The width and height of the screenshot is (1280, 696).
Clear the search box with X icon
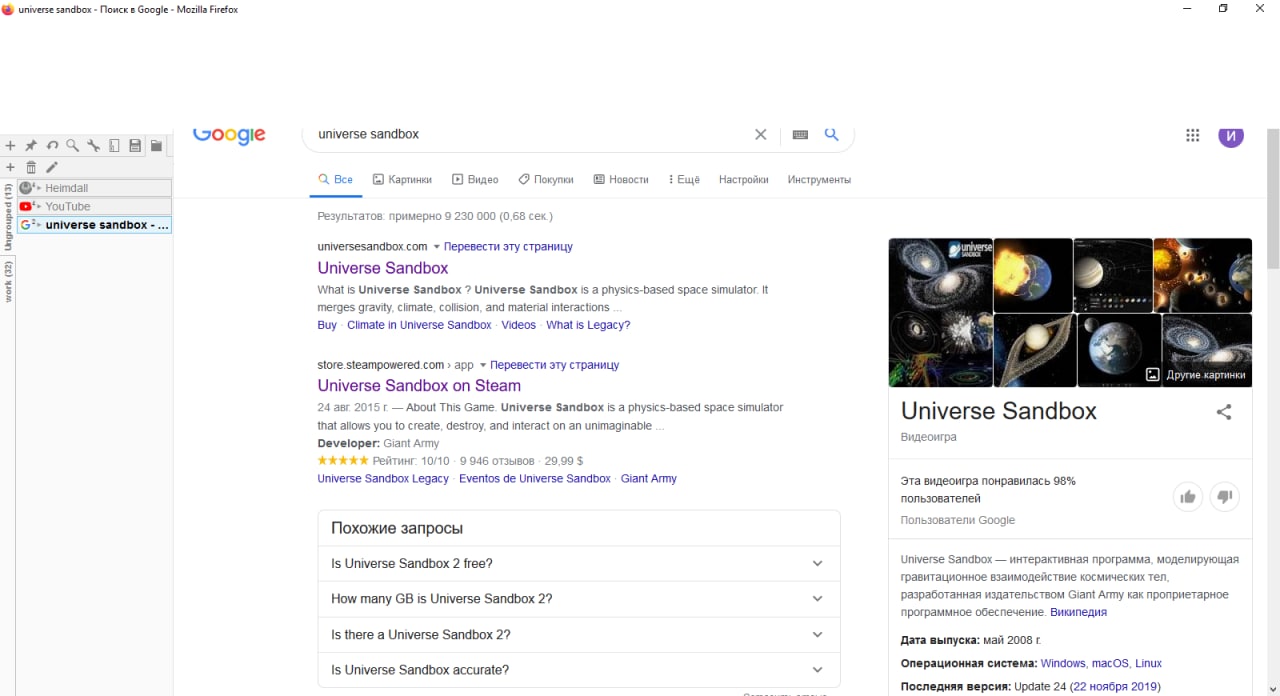[760, 134]
